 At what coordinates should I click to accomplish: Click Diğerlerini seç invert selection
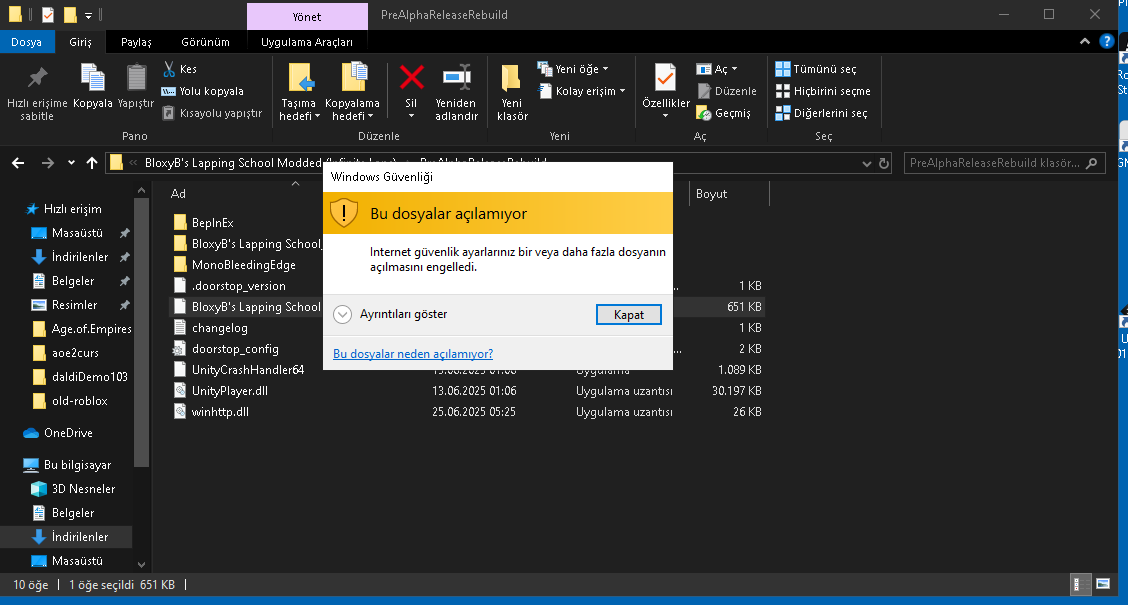coord(821,114)
